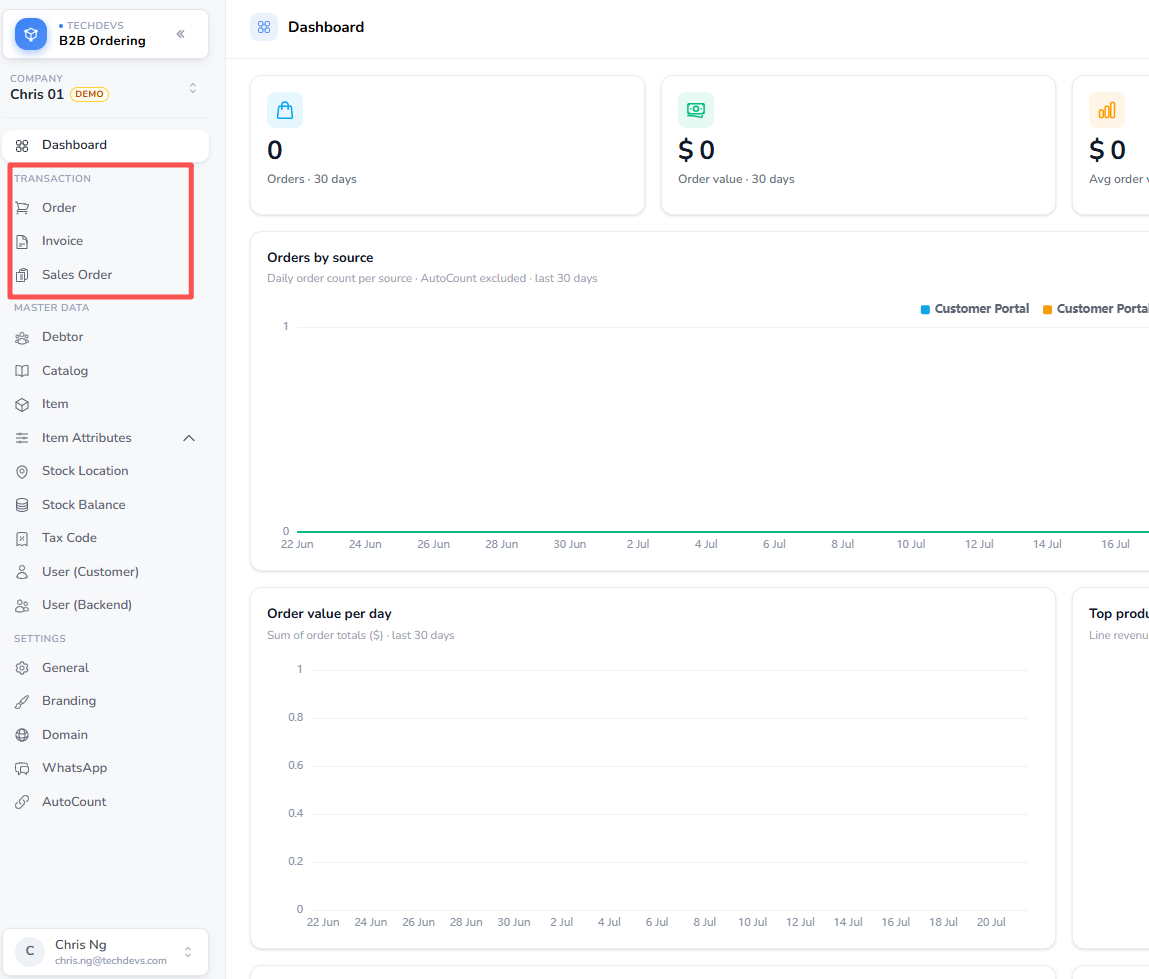This screenshot has height=979, width=1149.
Task: Toggle blue Customer Portal legend swatch
Action: (x=925, y=309)
